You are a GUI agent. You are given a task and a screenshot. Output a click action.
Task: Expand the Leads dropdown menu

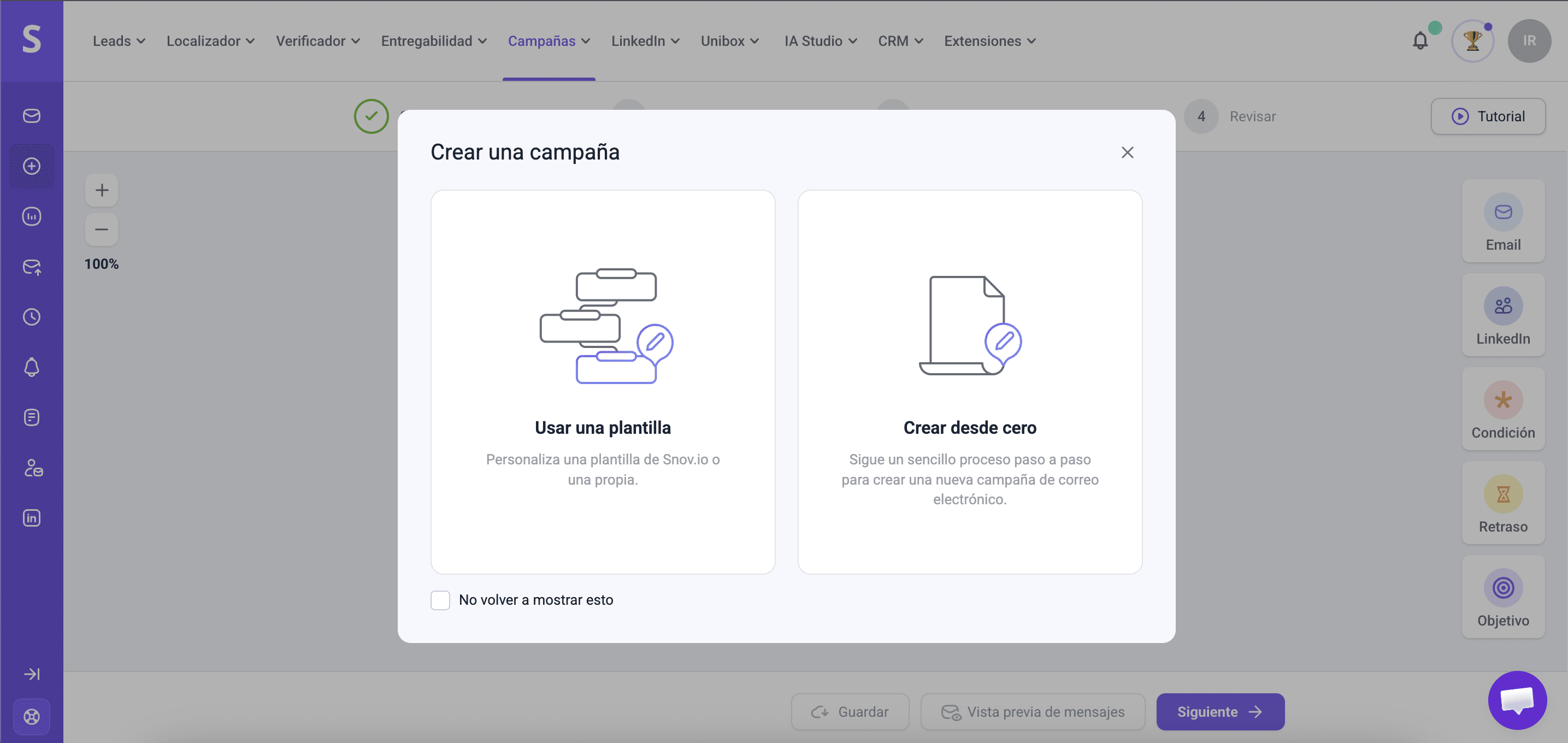[119, 41]
